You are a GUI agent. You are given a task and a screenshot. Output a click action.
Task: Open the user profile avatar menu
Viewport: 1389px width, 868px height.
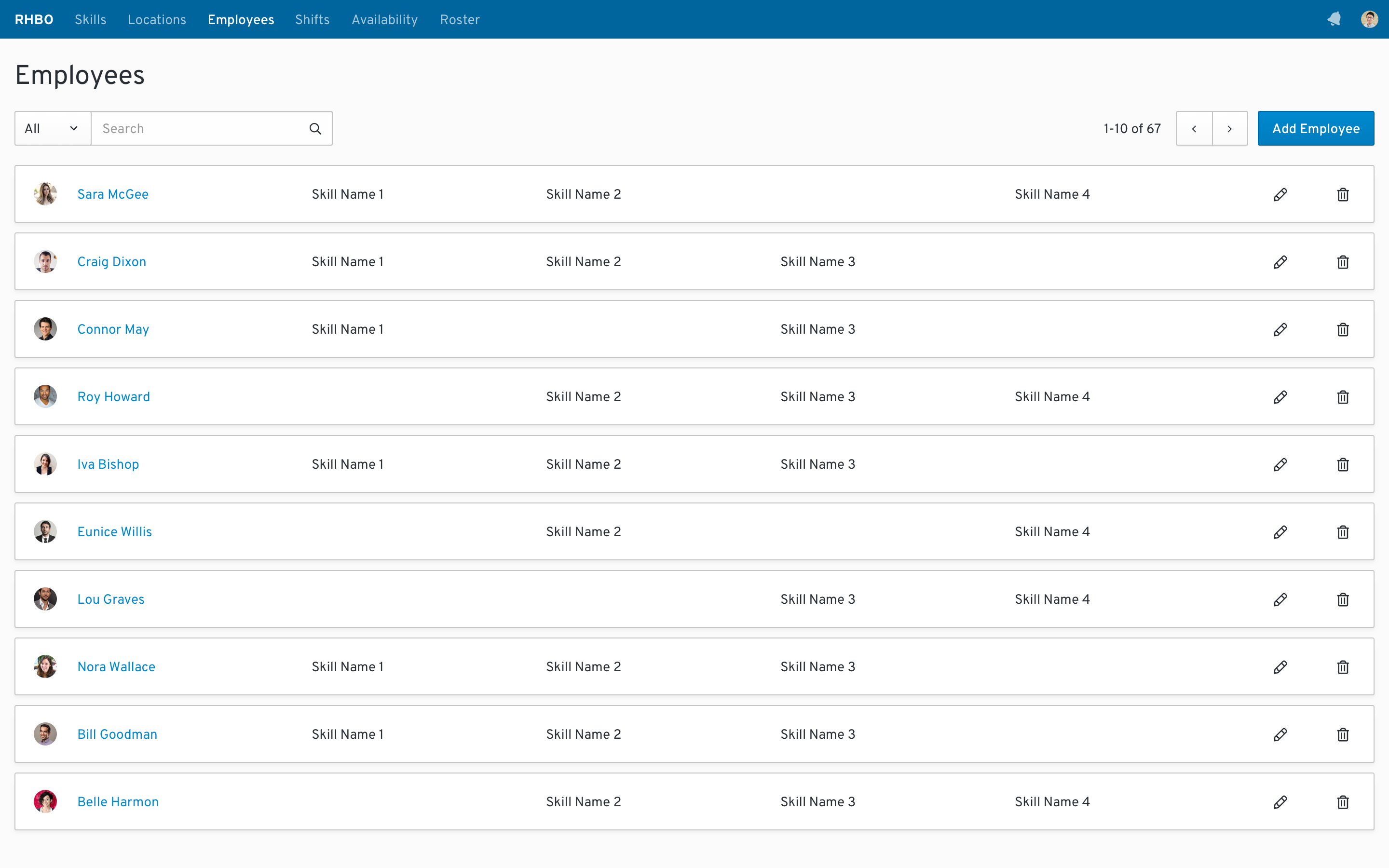click(x=1369, y=19)
